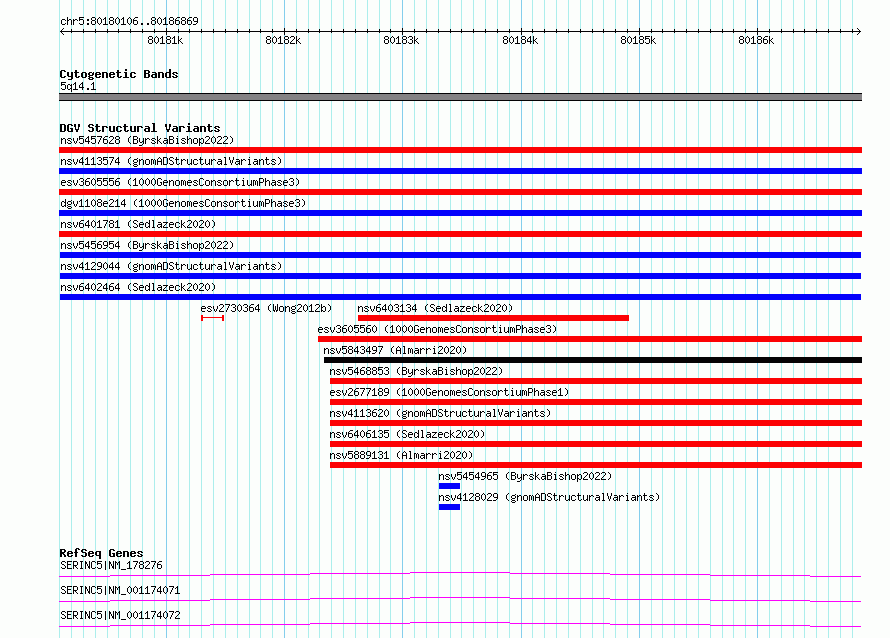The width and height of the screenshot is (890, 638).
Task: Open the nsv6402464 (Sedlazeck2020) label
Action: [x=138, y=287]
